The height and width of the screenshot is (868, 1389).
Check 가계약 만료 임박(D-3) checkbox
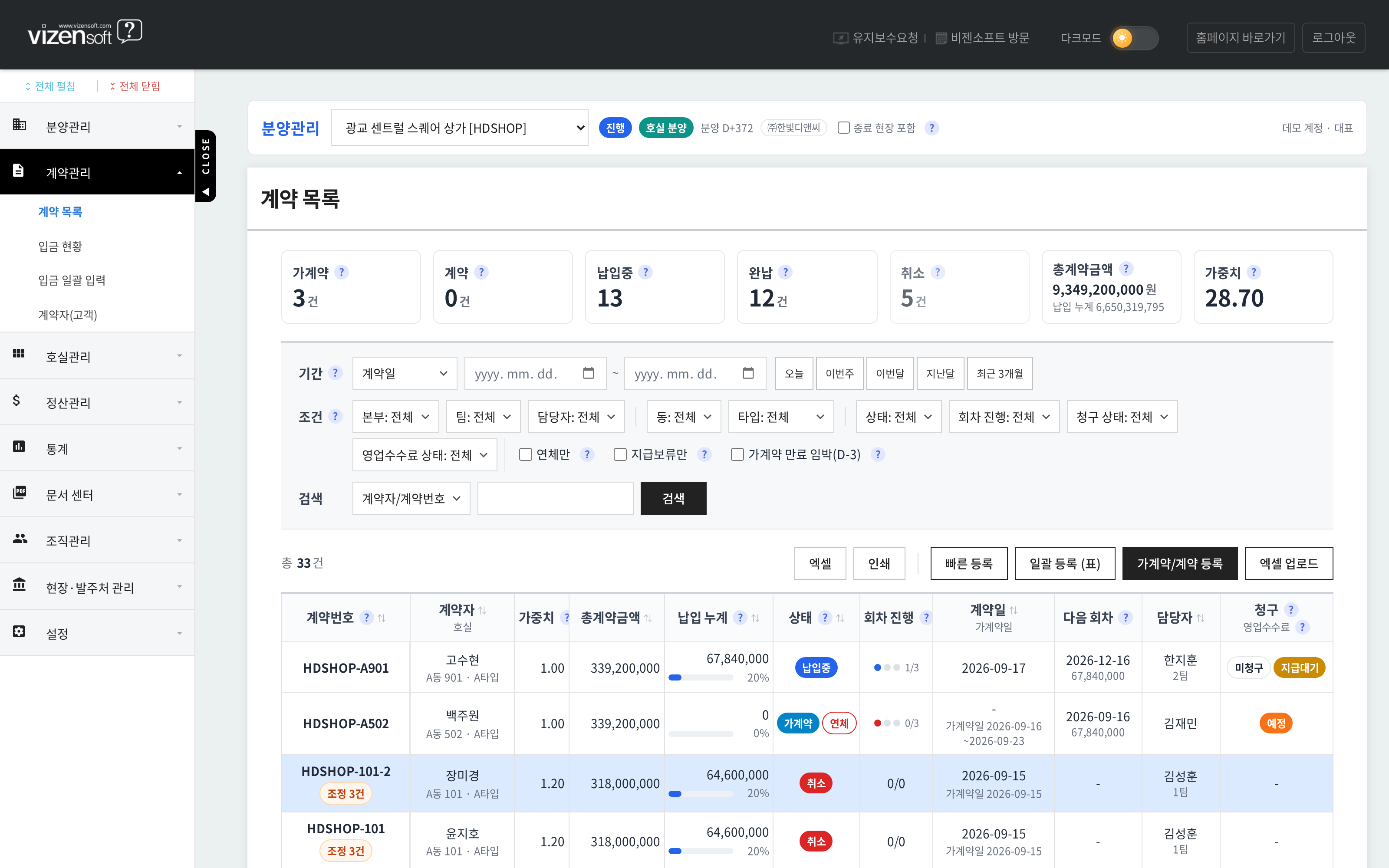(x=737, y=455)
